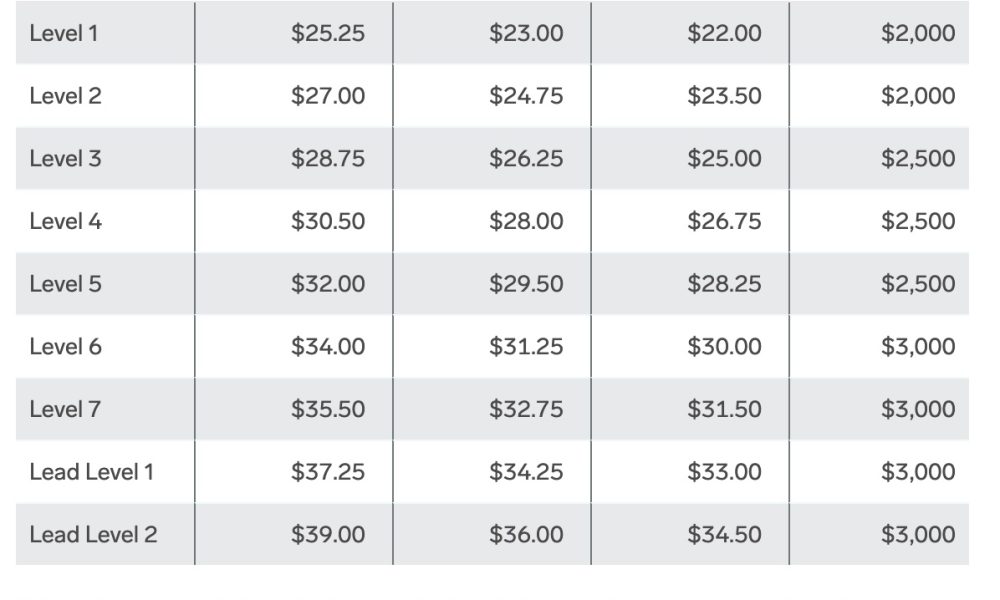Select the Level 5 row label
Screen dimensions: 1000x600
[65, 284]
